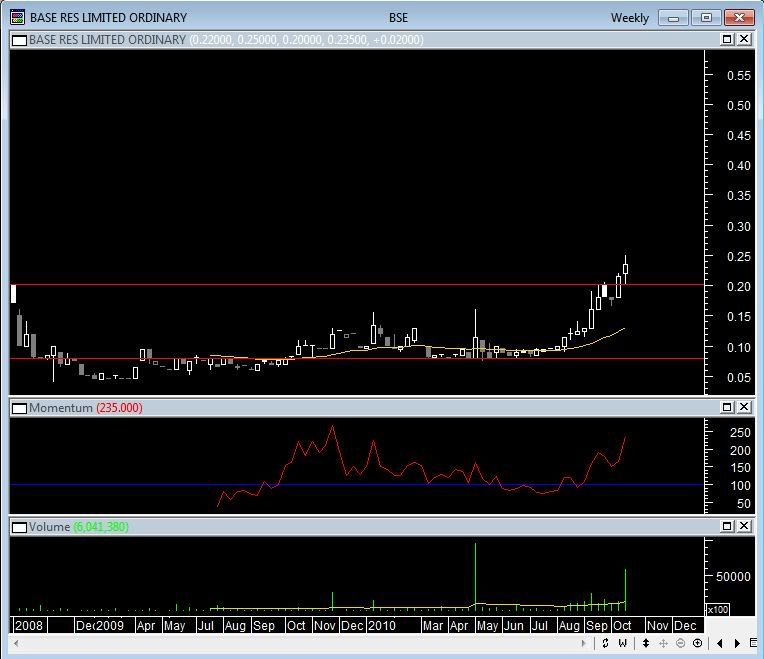Click the yellow moving average line end

pyautogui.click(x=623, y=329)
